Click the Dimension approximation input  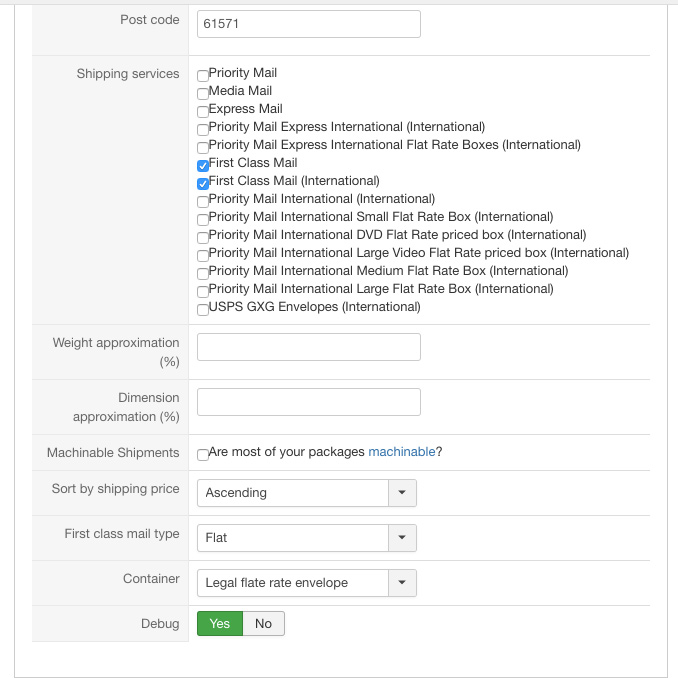pos(308,402)
